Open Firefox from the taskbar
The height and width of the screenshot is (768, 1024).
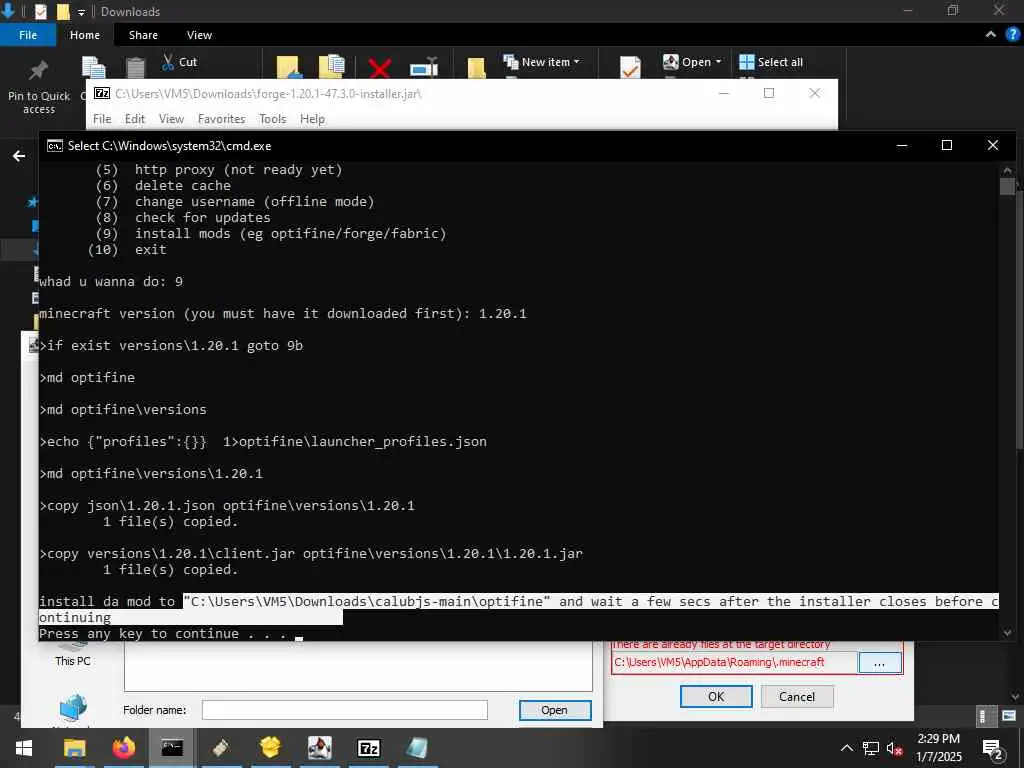tap(123, 748)
